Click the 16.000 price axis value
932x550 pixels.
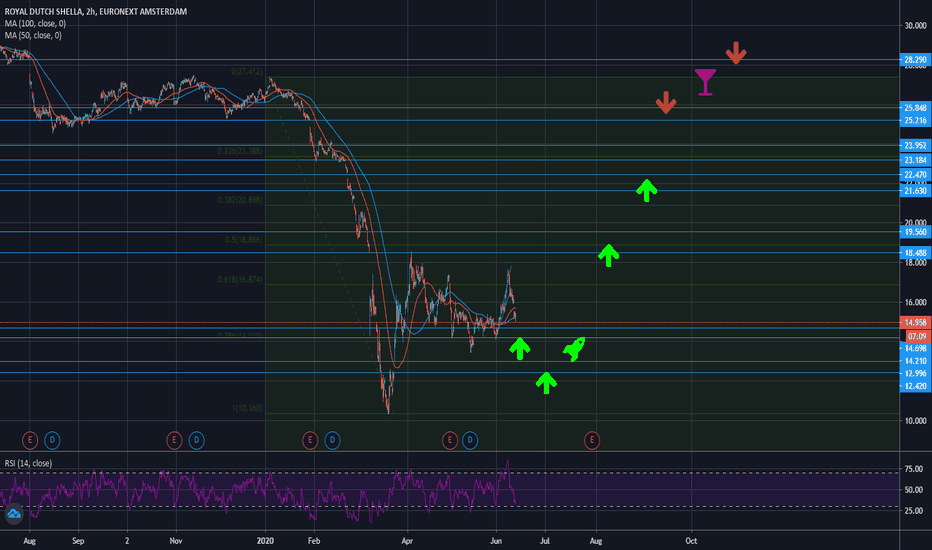(x=915, y=302)
